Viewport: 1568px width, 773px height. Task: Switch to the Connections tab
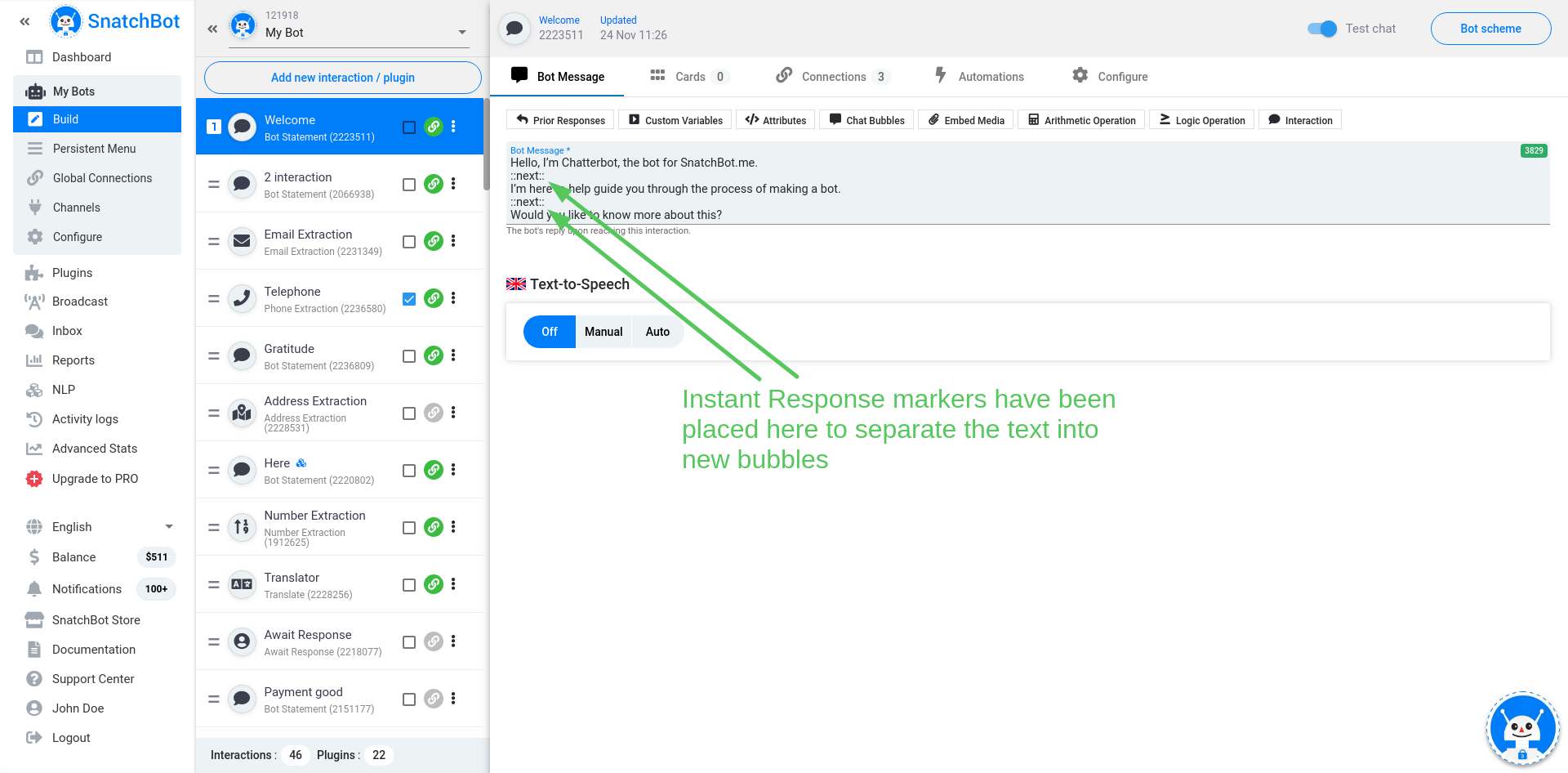tap(833, 77)
